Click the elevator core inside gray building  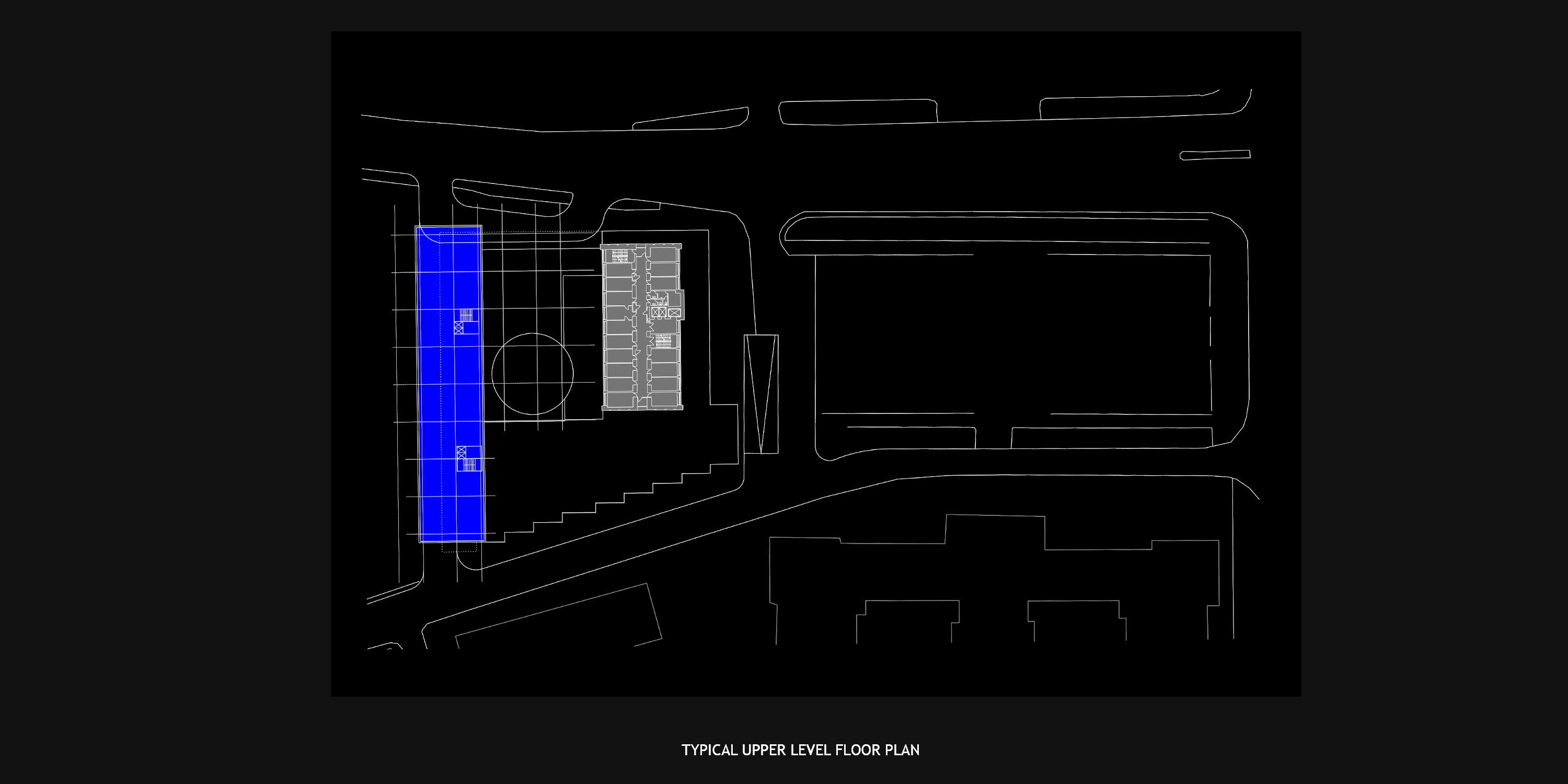[x=665, y=312]
